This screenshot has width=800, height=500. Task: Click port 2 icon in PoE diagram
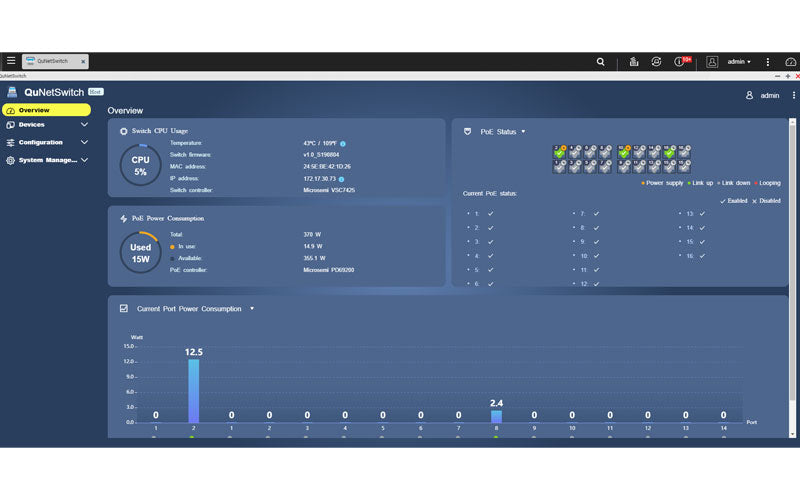pos(560,153)
